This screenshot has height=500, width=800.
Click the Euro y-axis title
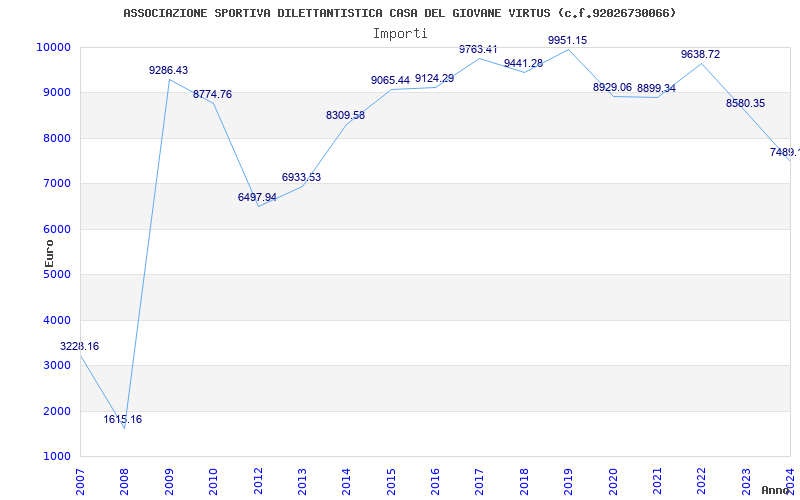(x=49, y=254)
